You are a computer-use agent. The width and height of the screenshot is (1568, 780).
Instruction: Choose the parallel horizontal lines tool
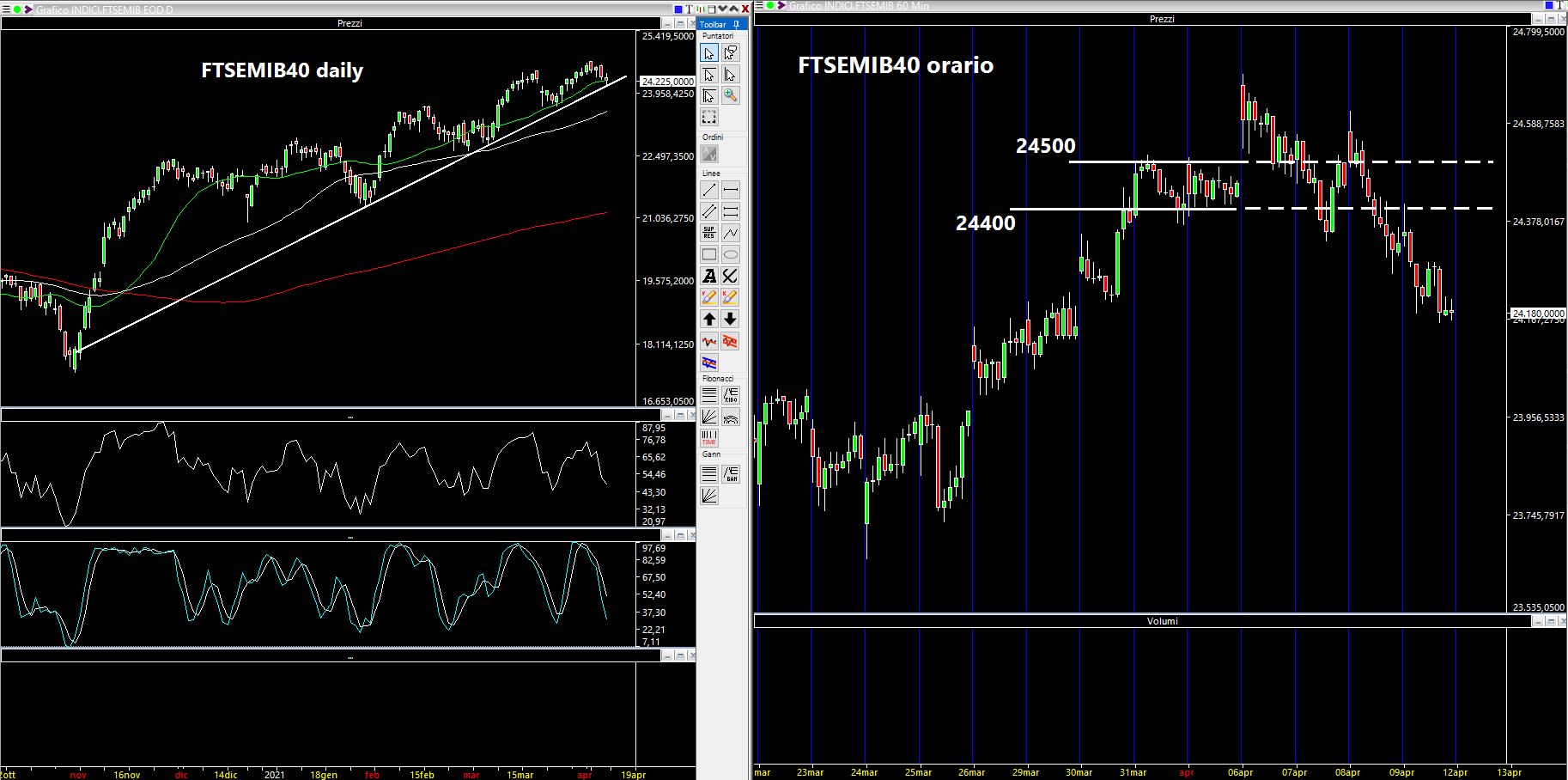(731, 211)
